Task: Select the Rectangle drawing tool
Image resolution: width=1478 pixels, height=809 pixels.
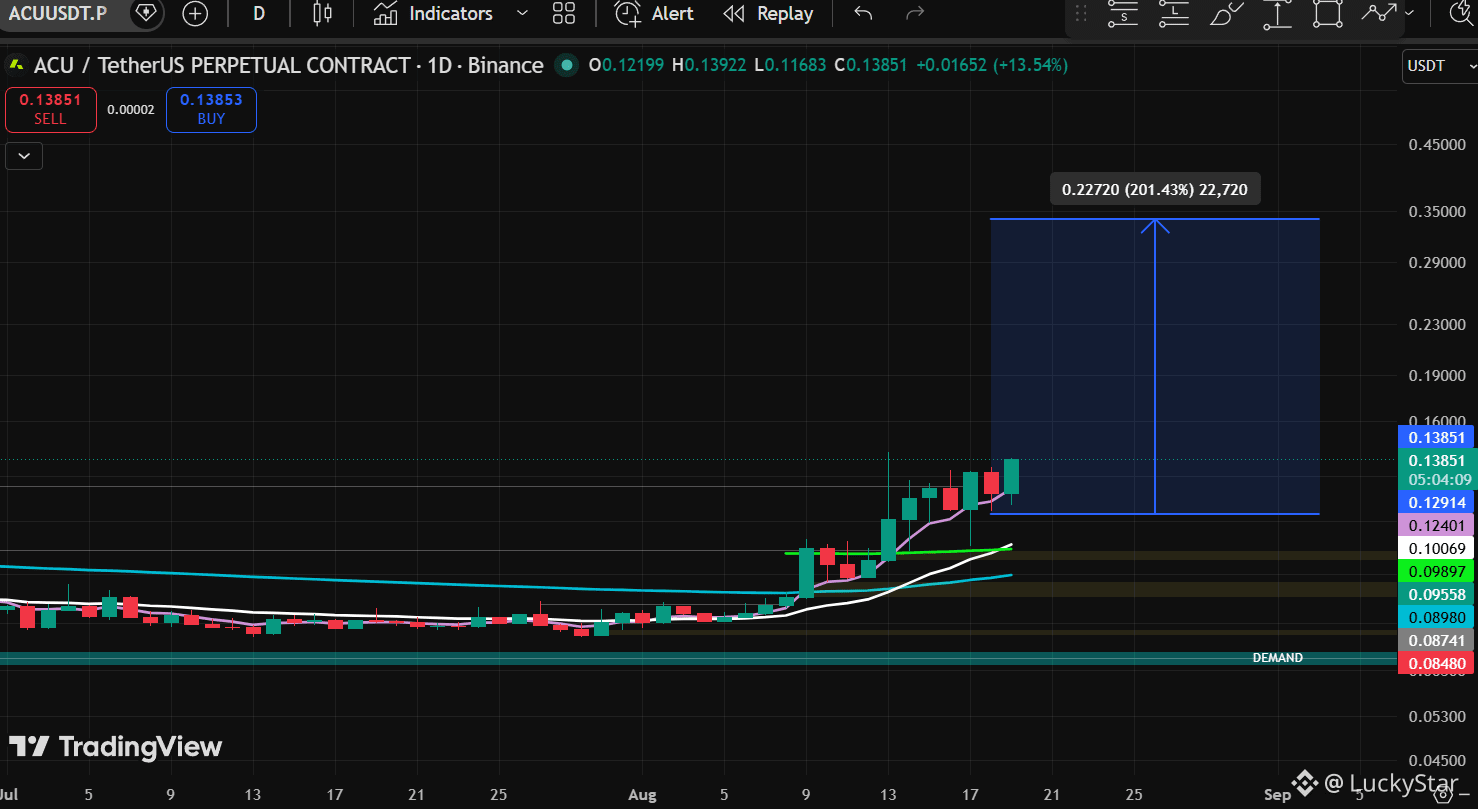Action: (1327, 14)
